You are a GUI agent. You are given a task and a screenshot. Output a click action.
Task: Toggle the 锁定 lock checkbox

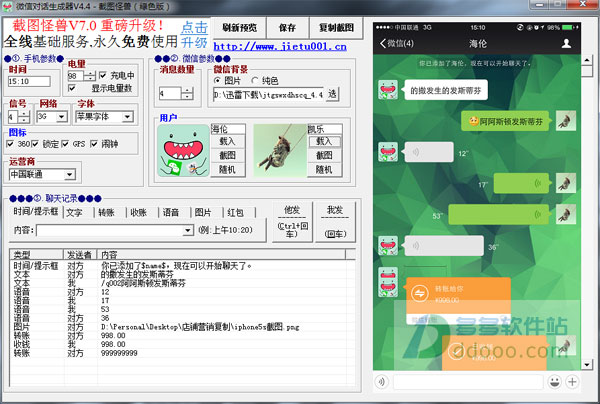point(35,144)
